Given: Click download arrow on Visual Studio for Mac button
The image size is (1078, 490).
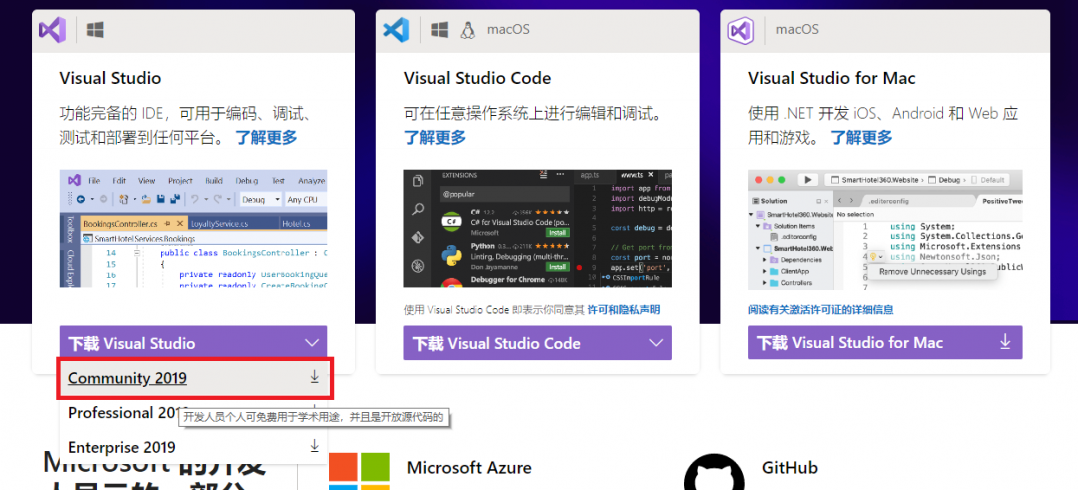Looking at the screenshot, I should point(1005,342).
